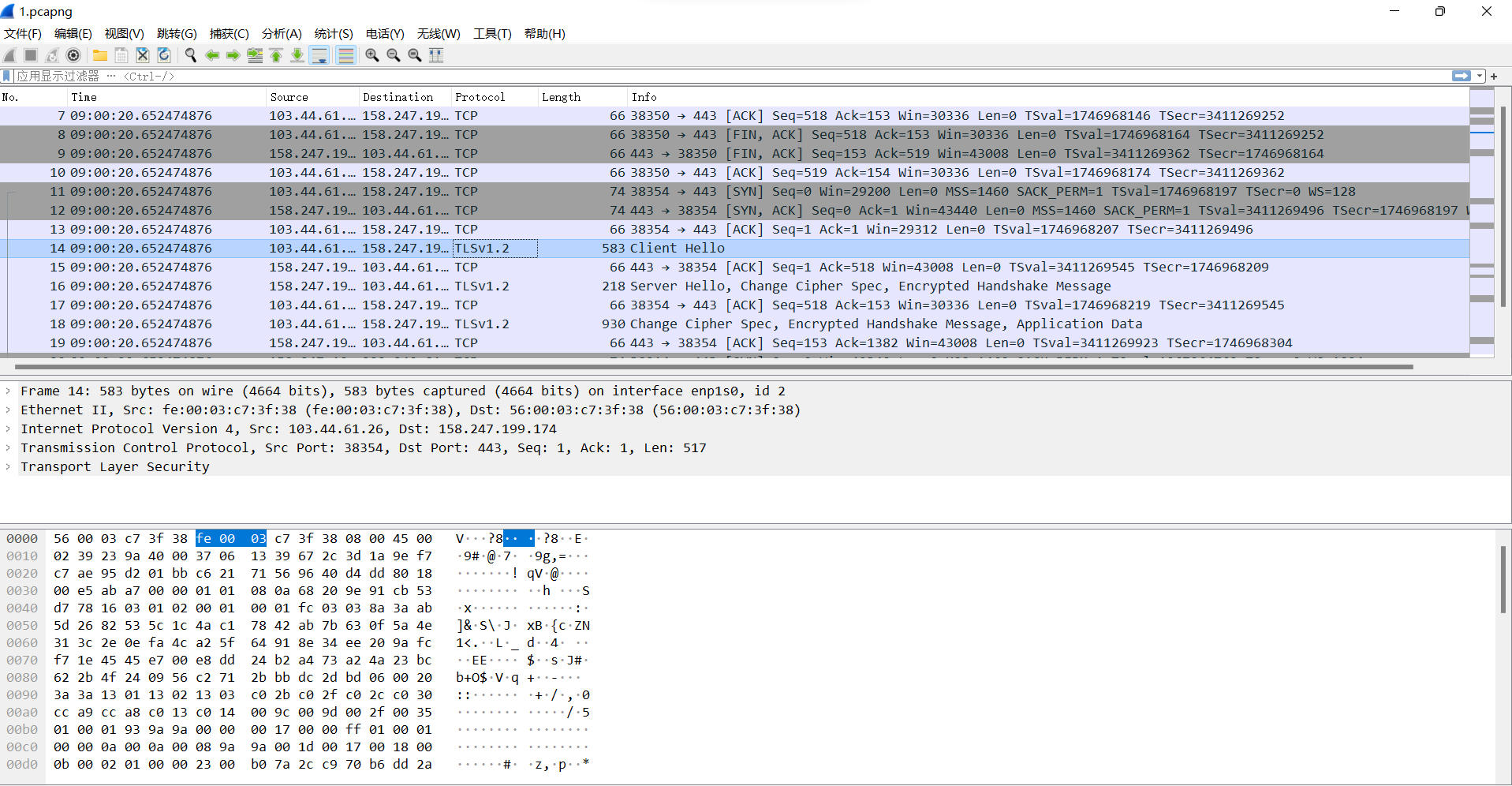The width and height of the screenshot is (1512, 786).
Task: Go back to previous packet
Action: [212, 55]
